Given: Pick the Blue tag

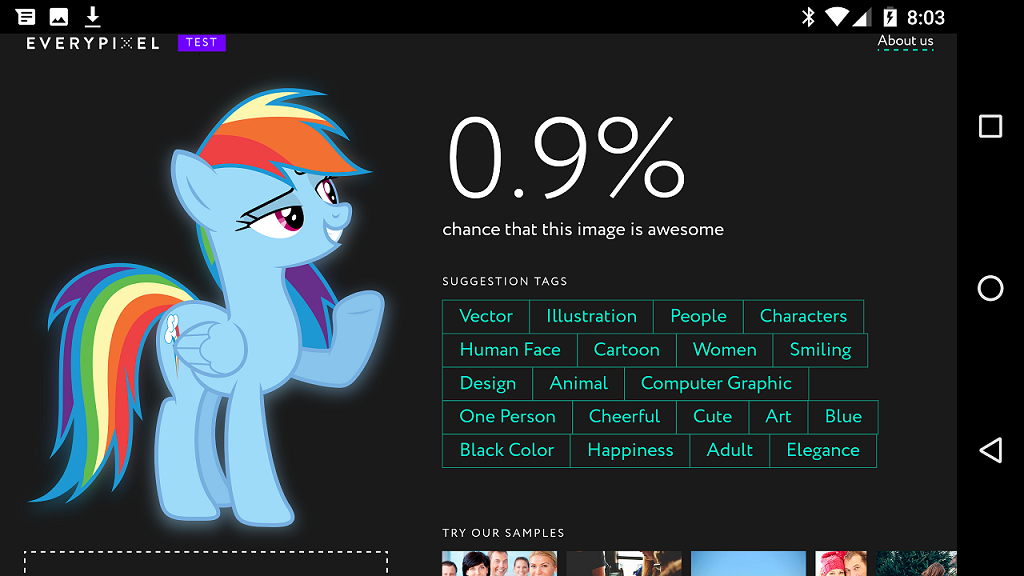Looking at the screenshot, I should (x=843, y=417).
